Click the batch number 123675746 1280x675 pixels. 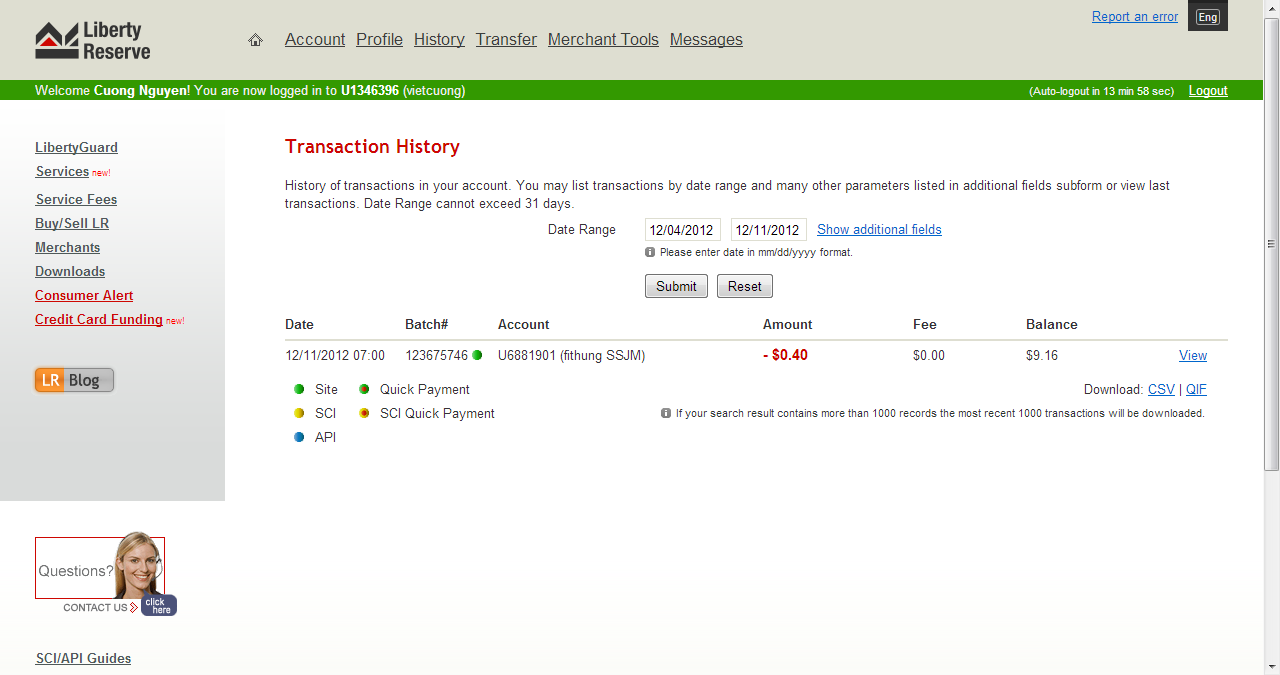pyautogui.click(x=436, y=355)
